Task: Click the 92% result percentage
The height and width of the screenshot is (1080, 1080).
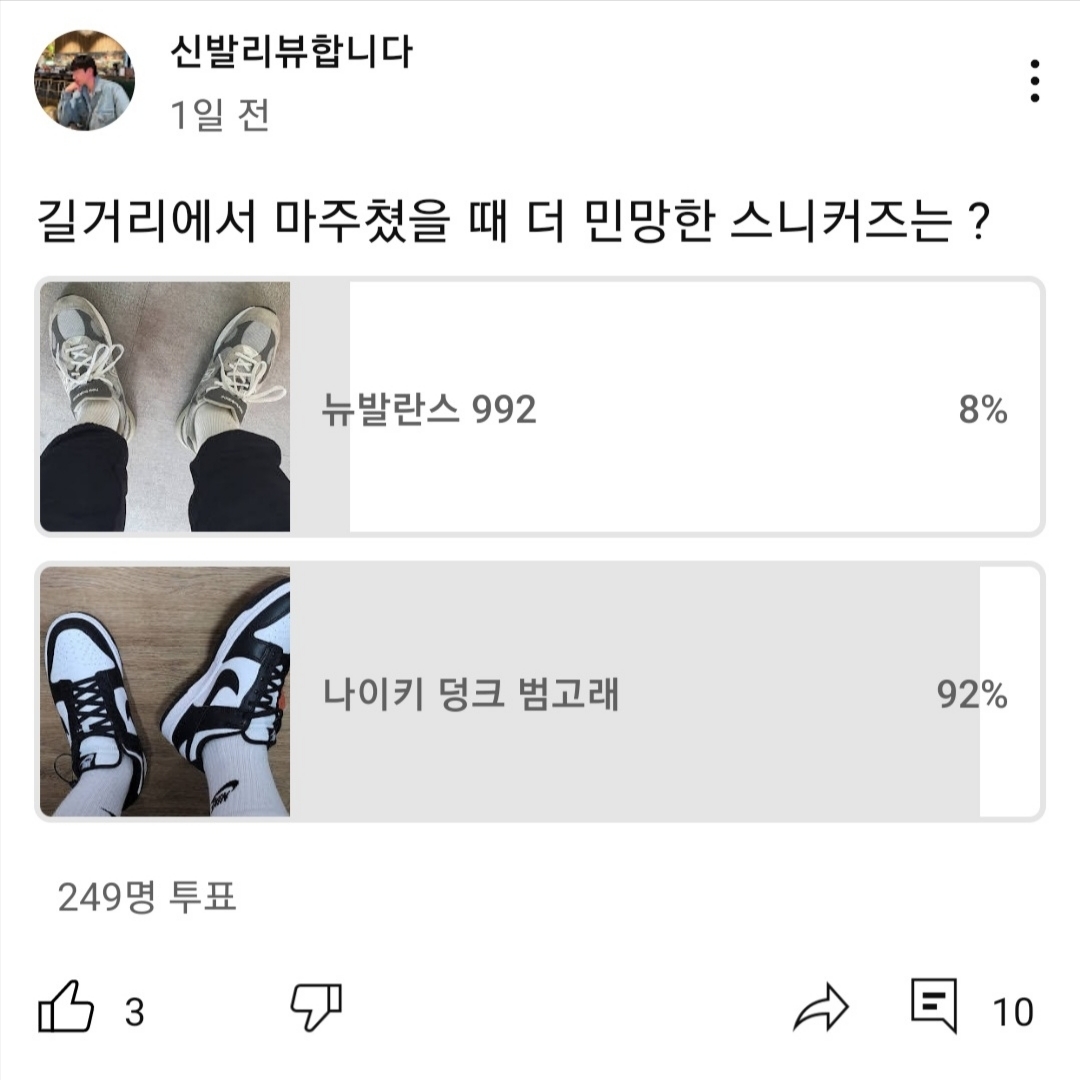Action: click(971, 694)
